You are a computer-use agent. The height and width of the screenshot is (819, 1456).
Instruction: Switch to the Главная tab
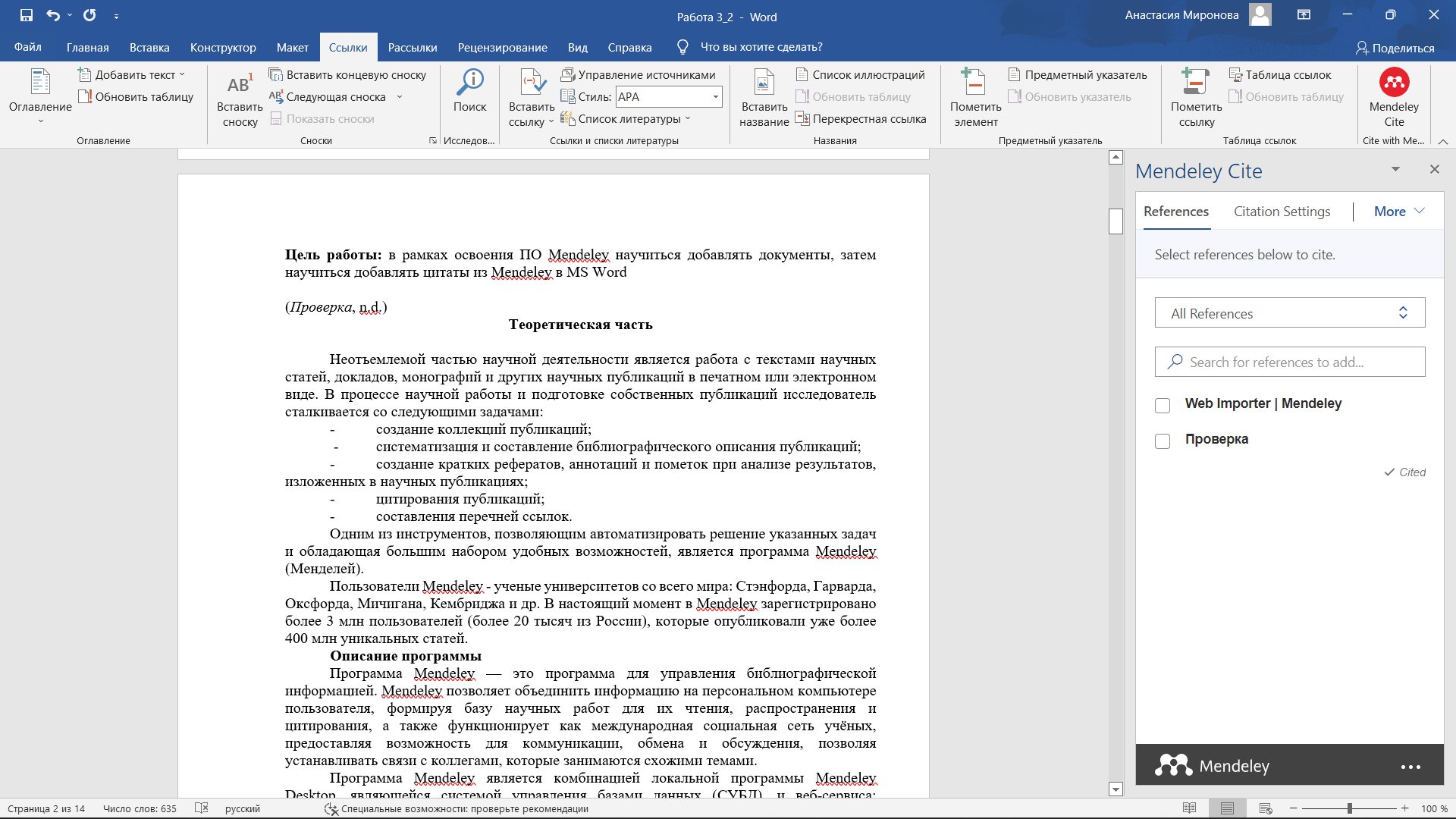pos(87,47)
